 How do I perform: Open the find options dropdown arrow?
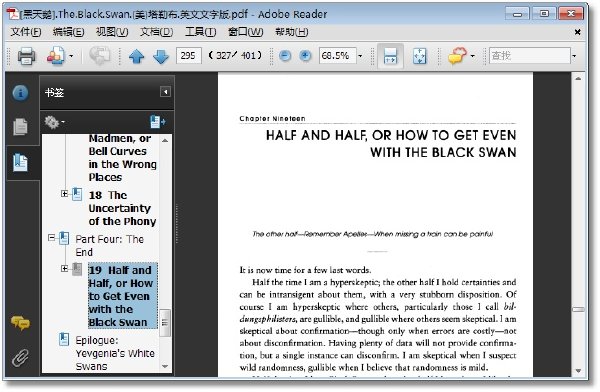click(x=574, y=56)
